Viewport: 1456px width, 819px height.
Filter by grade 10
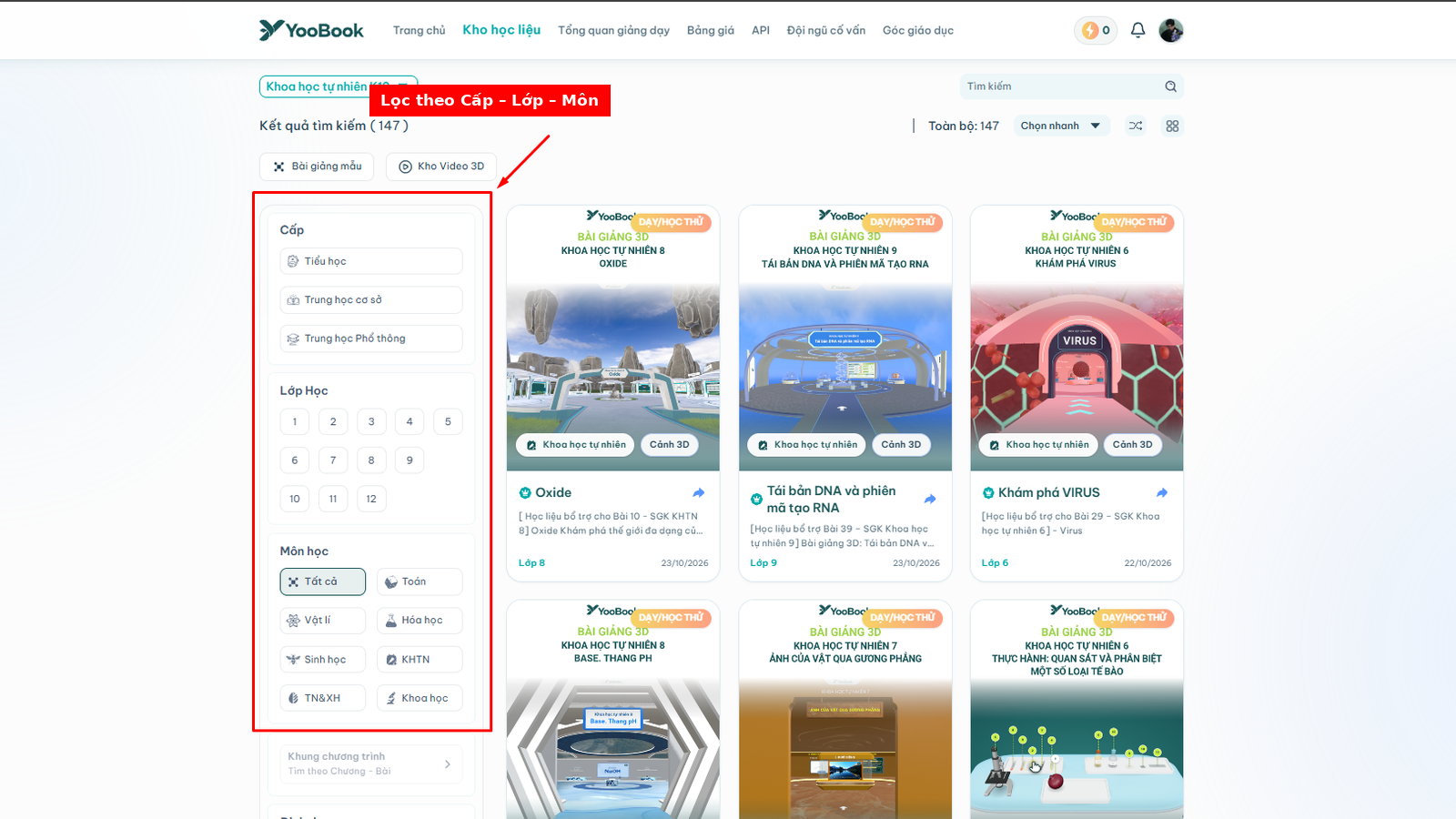click(x=295, y=499)
